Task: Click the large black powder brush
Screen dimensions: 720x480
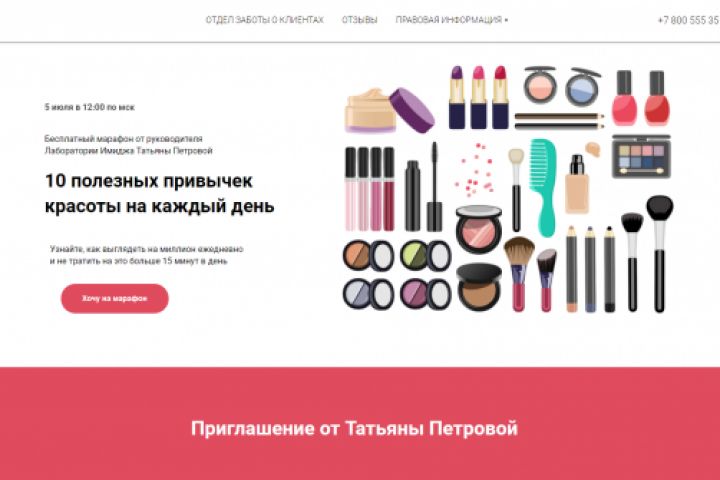Action: (659, 254)
